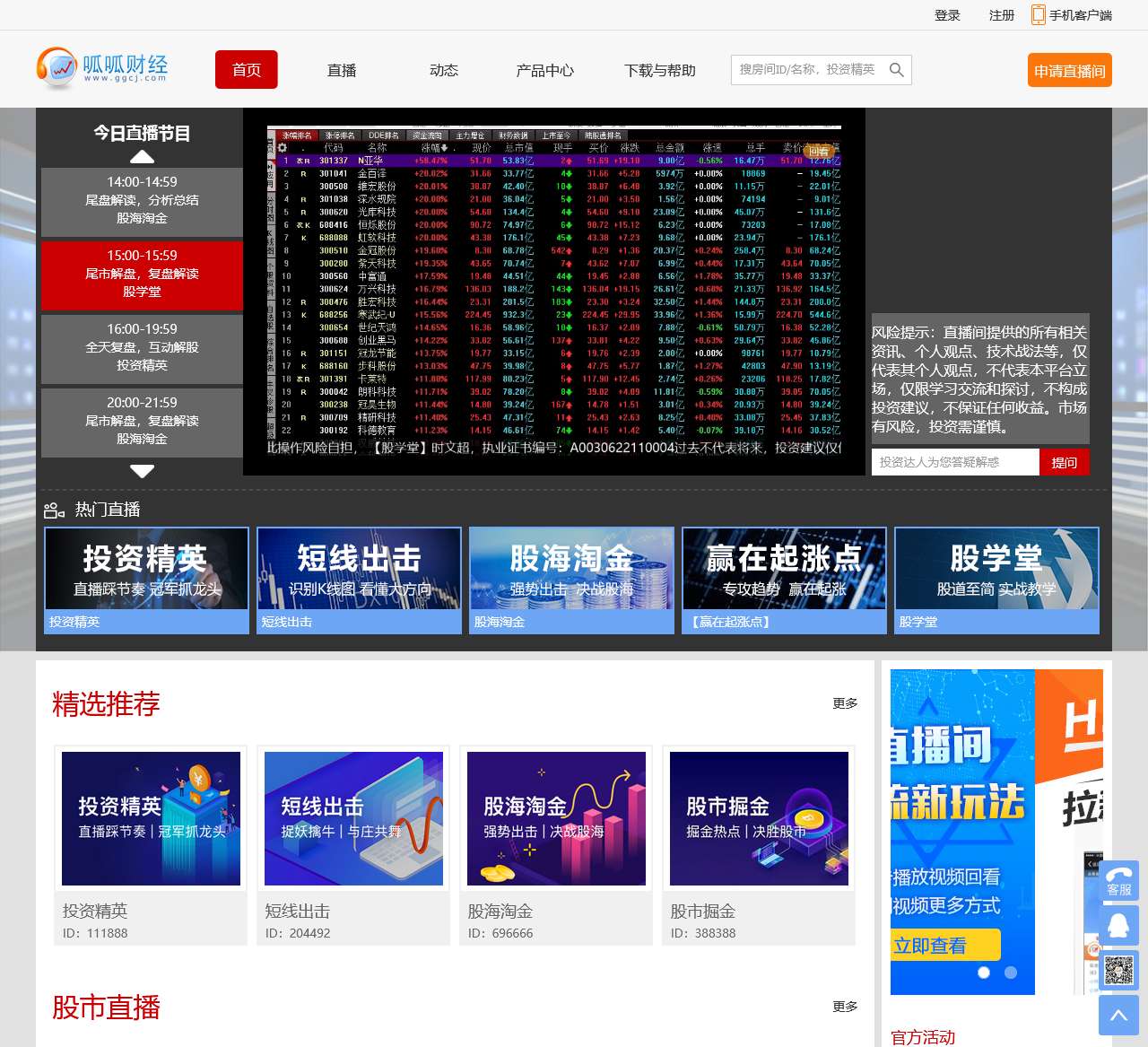
Task: Click the 官方活动 heading
Action: click(923, 1037)
